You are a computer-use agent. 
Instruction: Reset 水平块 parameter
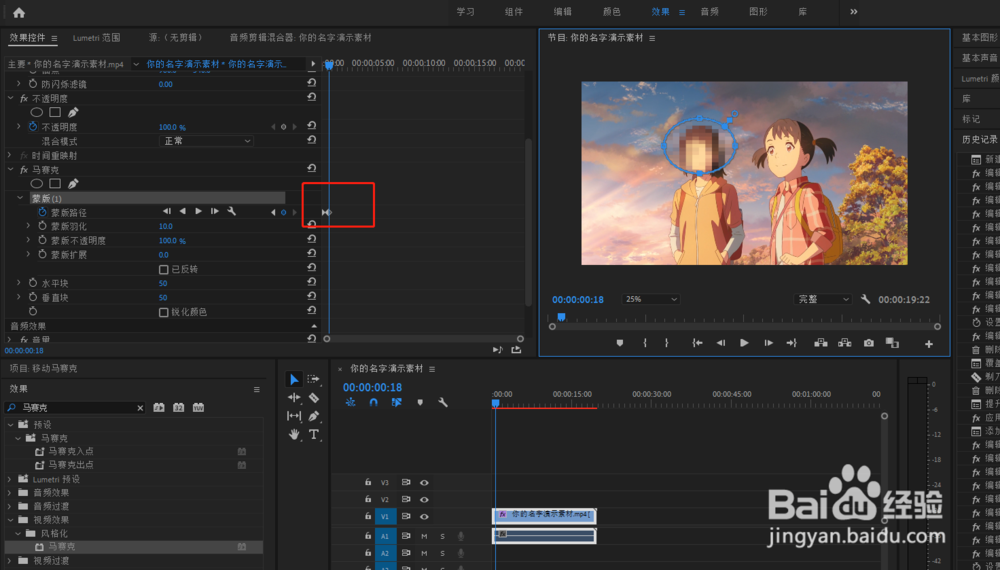312,282
